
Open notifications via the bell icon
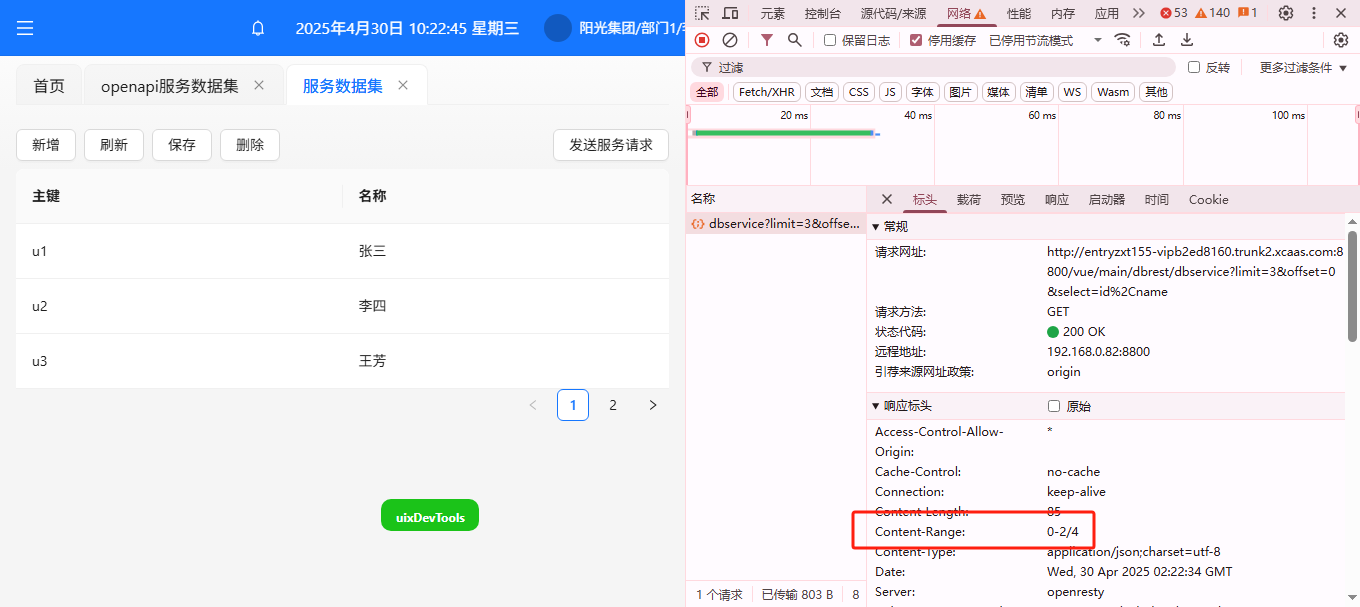(x=258, y=28)
